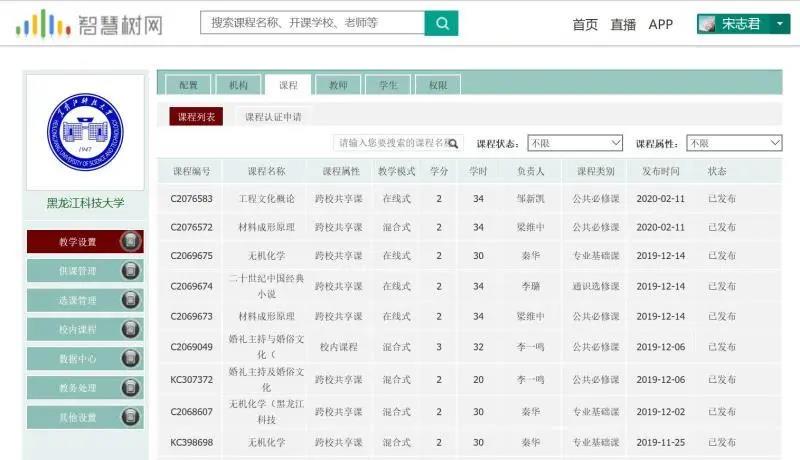Open the 课程认证申请 sub-tab

point(273,117)
